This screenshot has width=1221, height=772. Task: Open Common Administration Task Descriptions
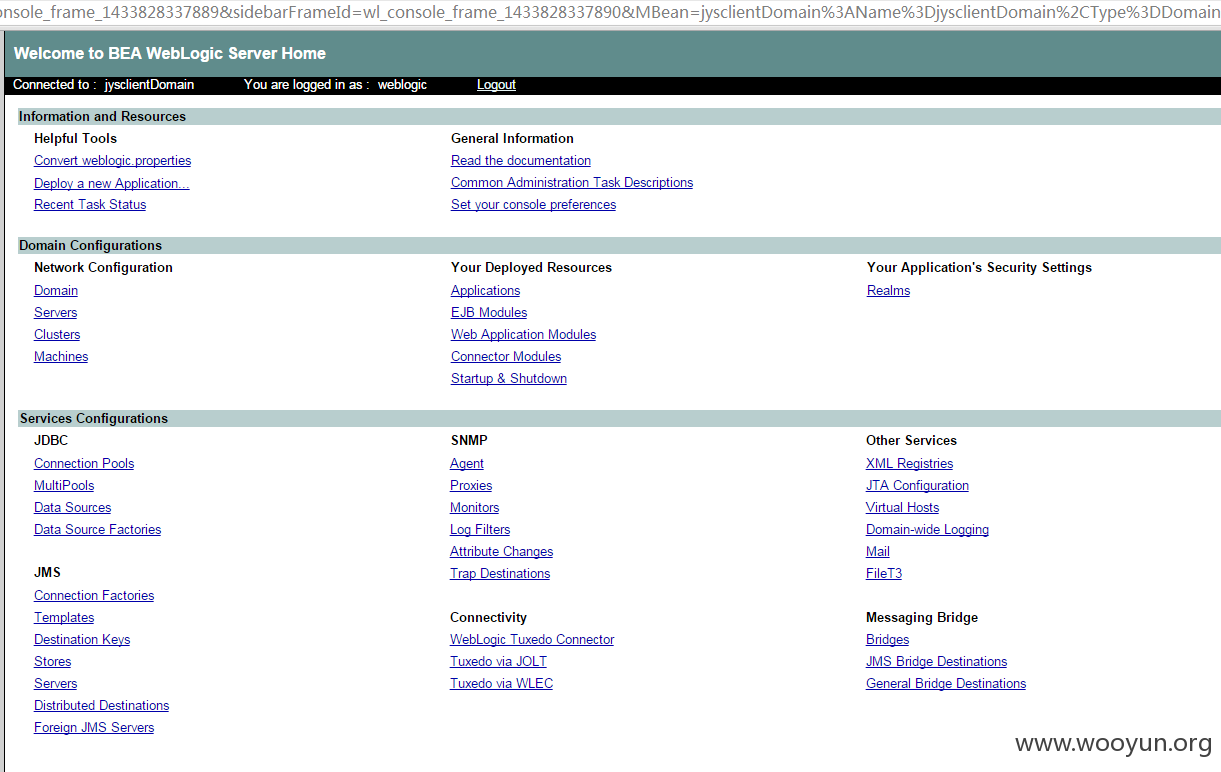572,183
